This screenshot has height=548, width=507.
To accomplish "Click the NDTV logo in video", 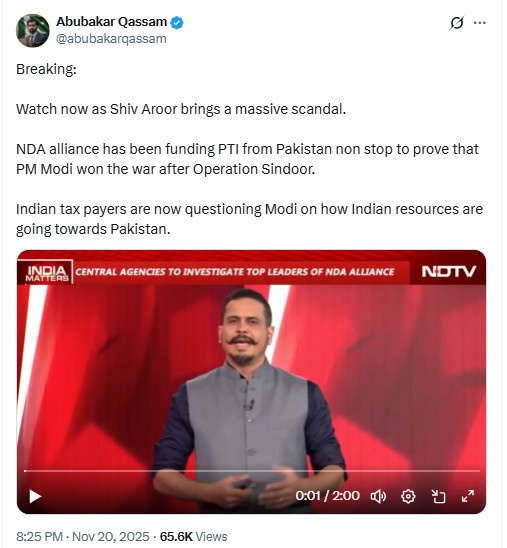I will click(x=449, y=272).
